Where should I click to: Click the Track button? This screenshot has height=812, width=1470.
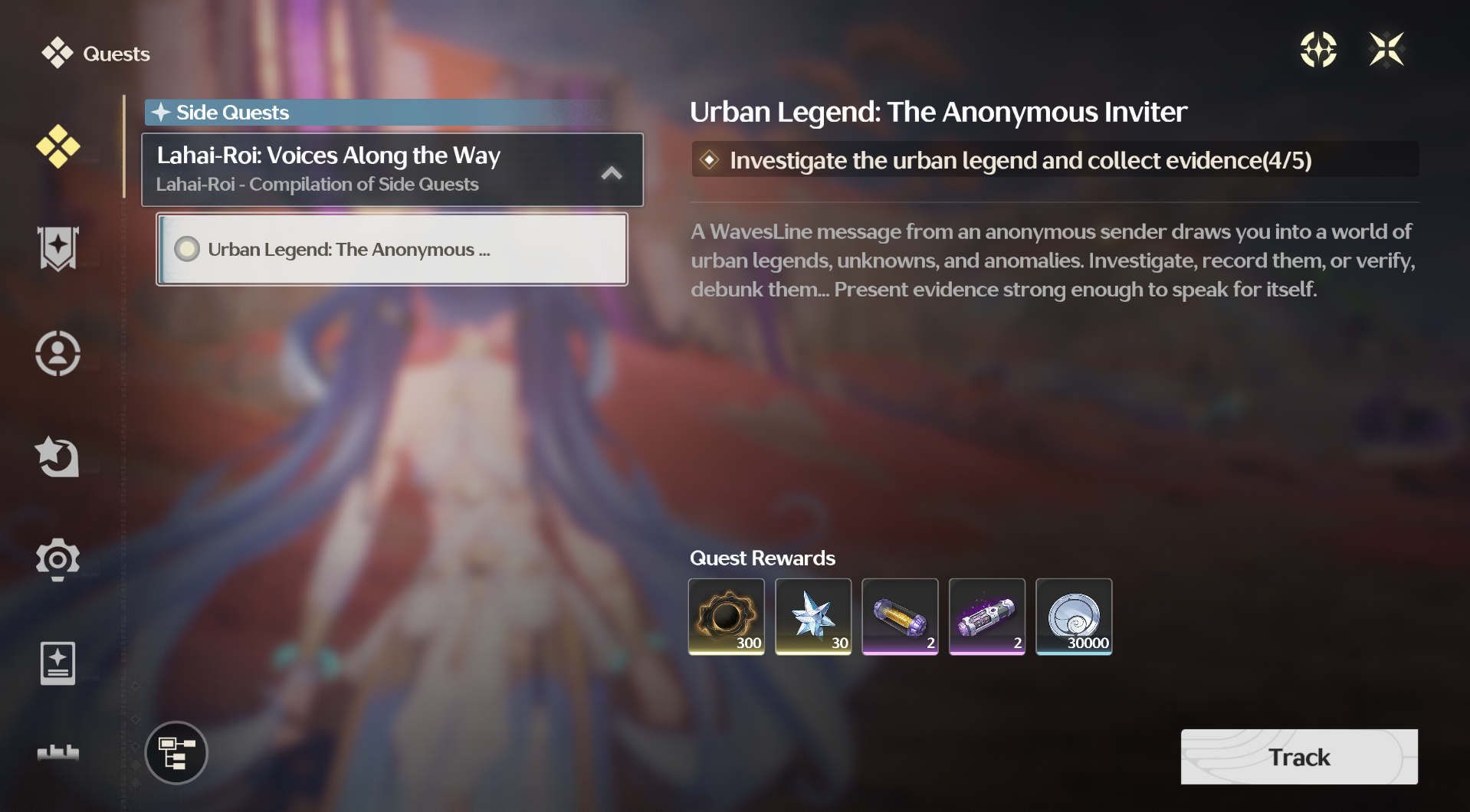[1299, 757]
